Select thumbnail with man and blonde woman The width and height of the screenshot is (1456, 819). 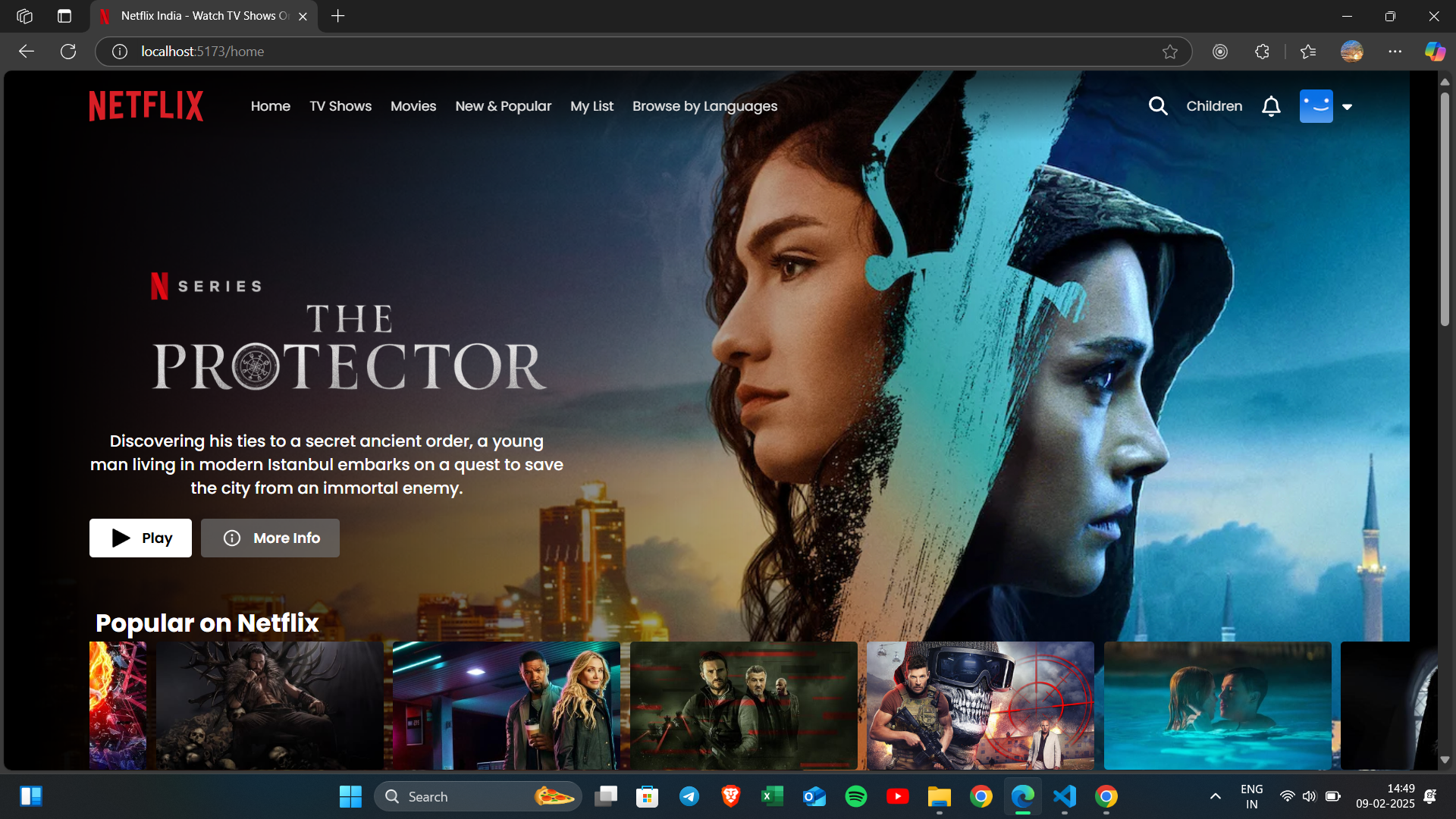click(507, 706)
